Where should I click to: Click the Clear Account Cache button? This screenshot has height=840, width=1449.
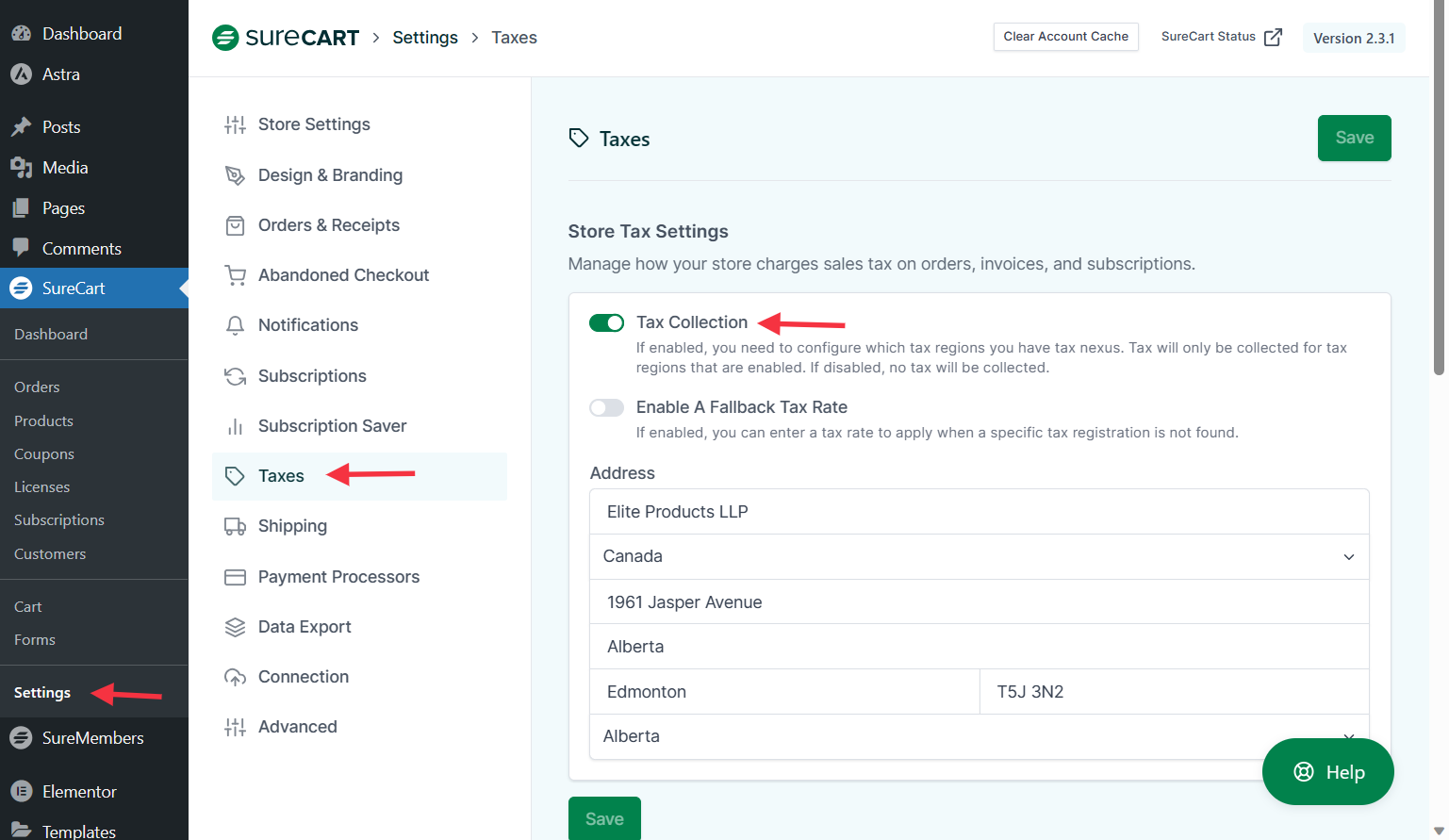[1065, 37]
